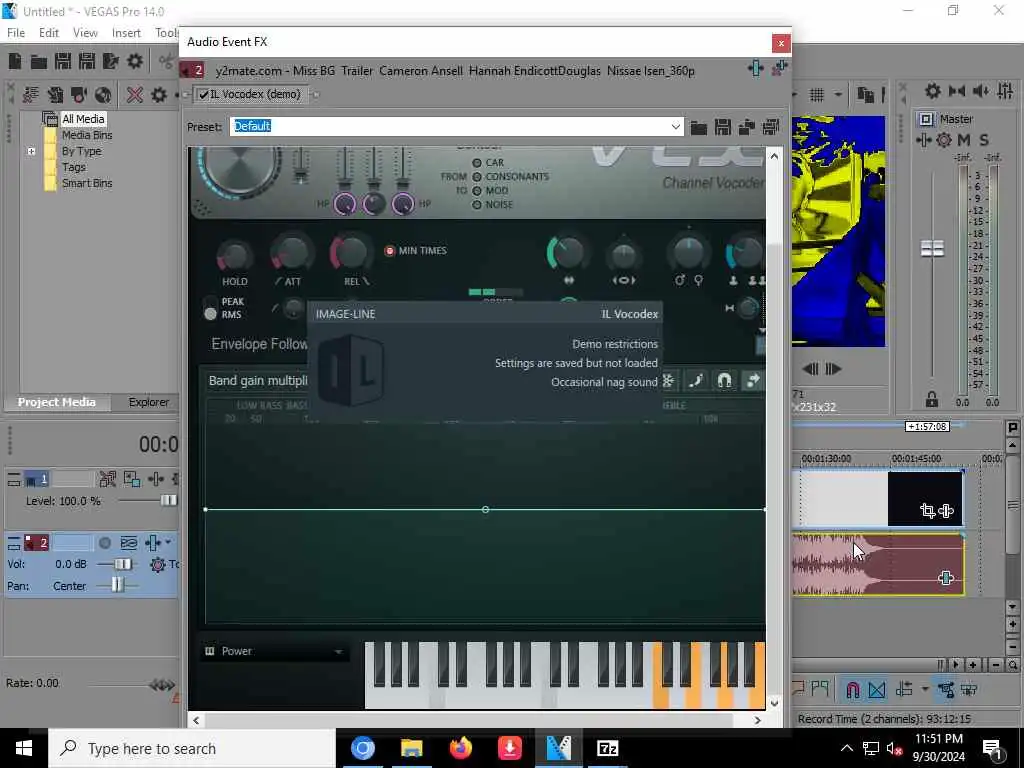The height and width of the screenshot is (768, 1024).
Task: Switch to the Project Media tab
Action: coord(57,402)
